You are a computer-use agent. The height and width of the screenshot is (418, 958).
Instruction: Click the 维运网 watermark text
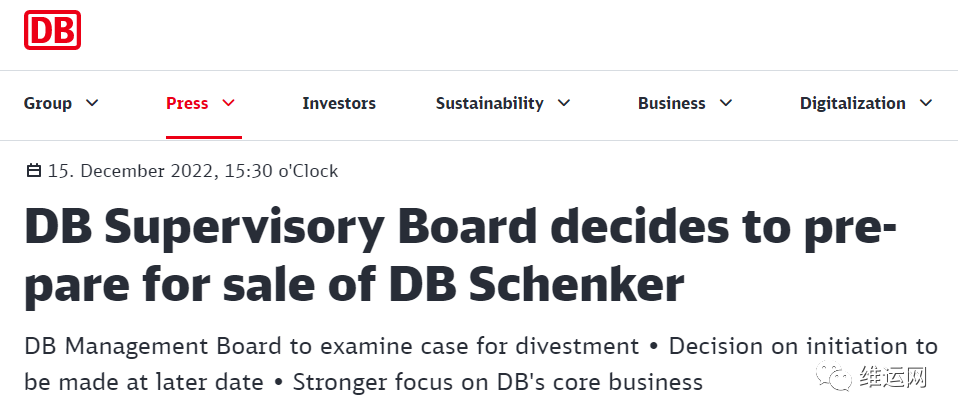click(x=893, y=380)
